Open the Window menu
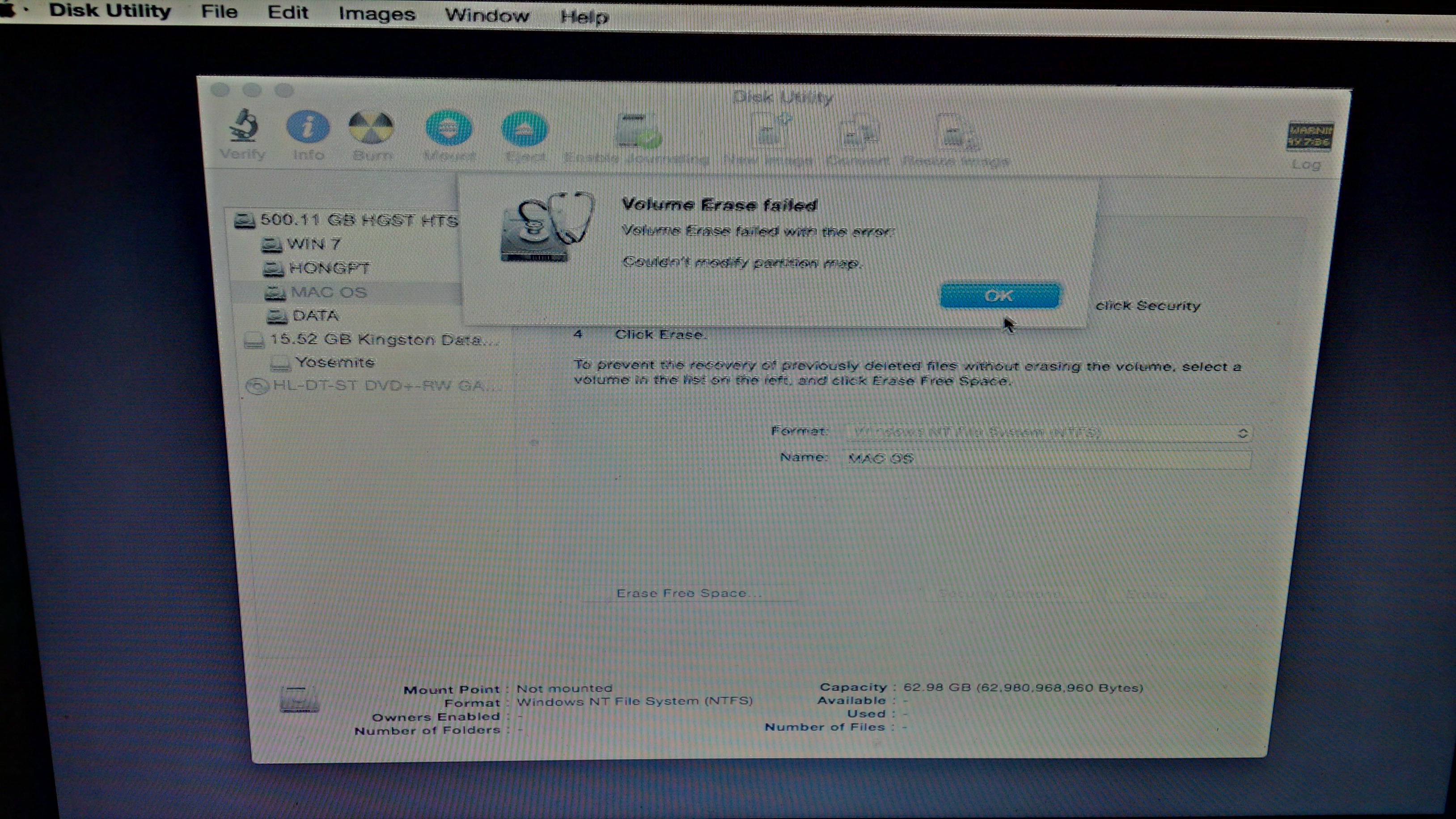The width and height of the screenshot is (1456, 819). pyautogui.click(x=487, y=15)
